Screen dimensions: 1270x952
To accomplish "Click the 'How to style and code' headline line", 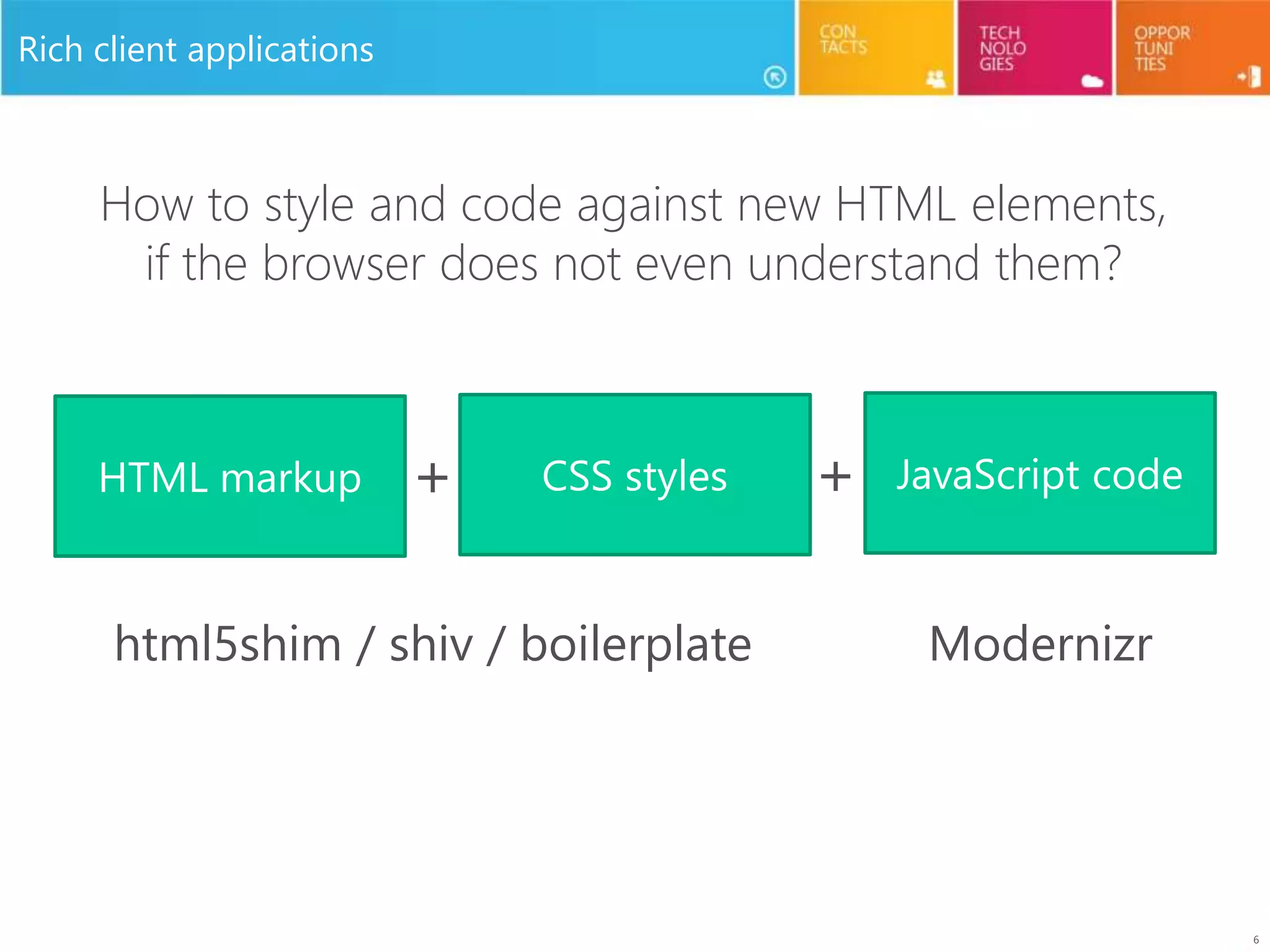I will coord(633,205).
